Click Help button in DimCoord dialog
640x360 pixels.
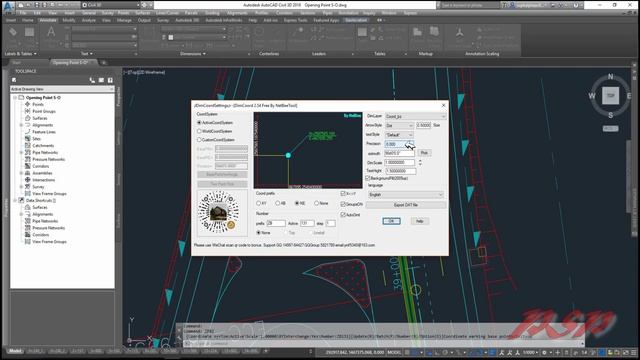click(x=420, y=221)
